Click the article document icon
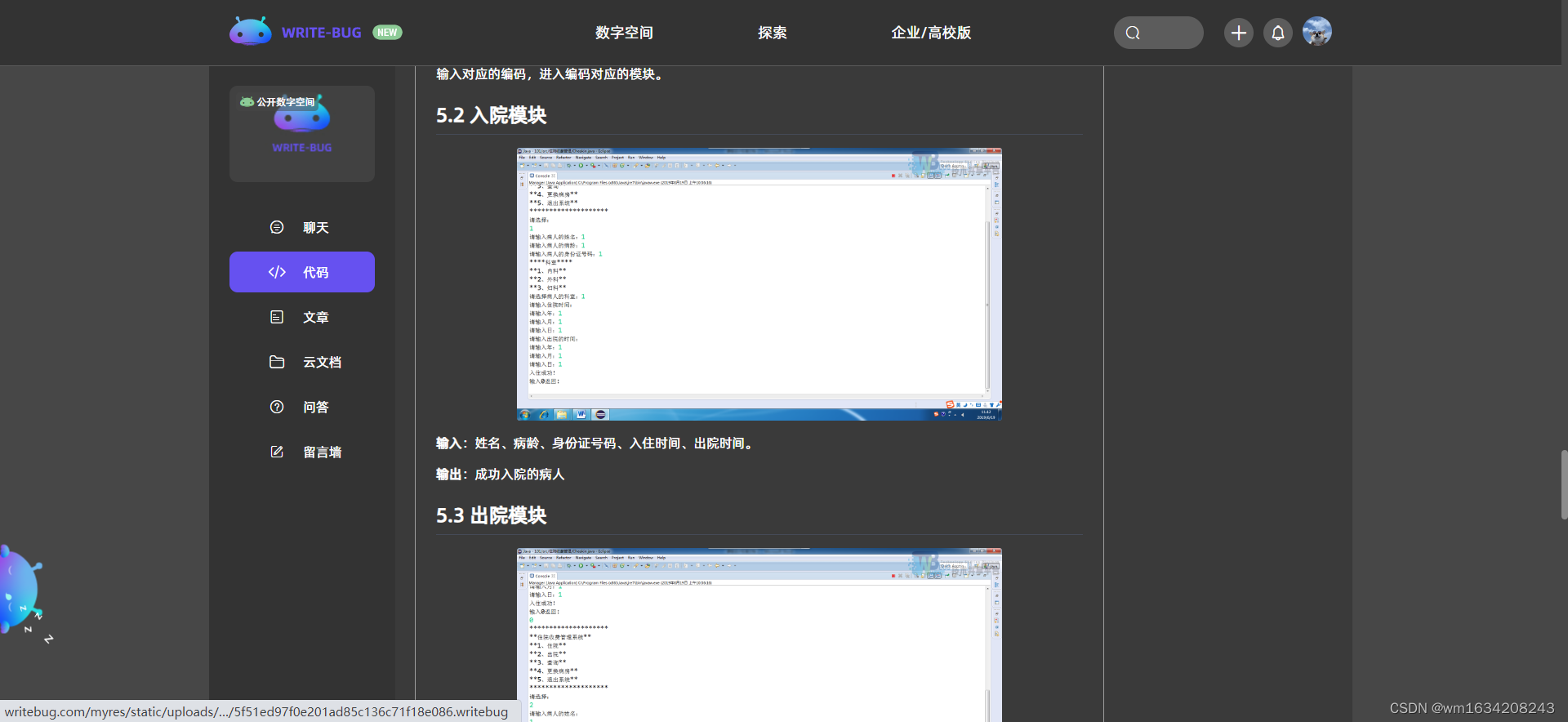This screenshot has height=722, width=1568. click(277, 317)
